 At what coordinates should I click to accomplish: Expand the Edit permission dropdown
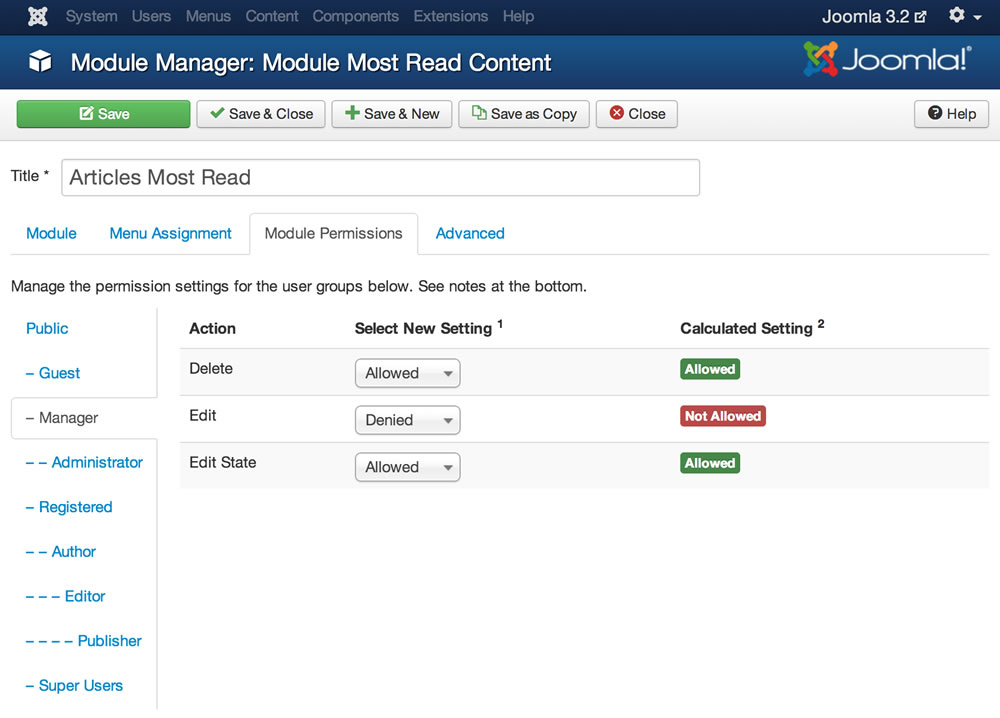(407, 421)
